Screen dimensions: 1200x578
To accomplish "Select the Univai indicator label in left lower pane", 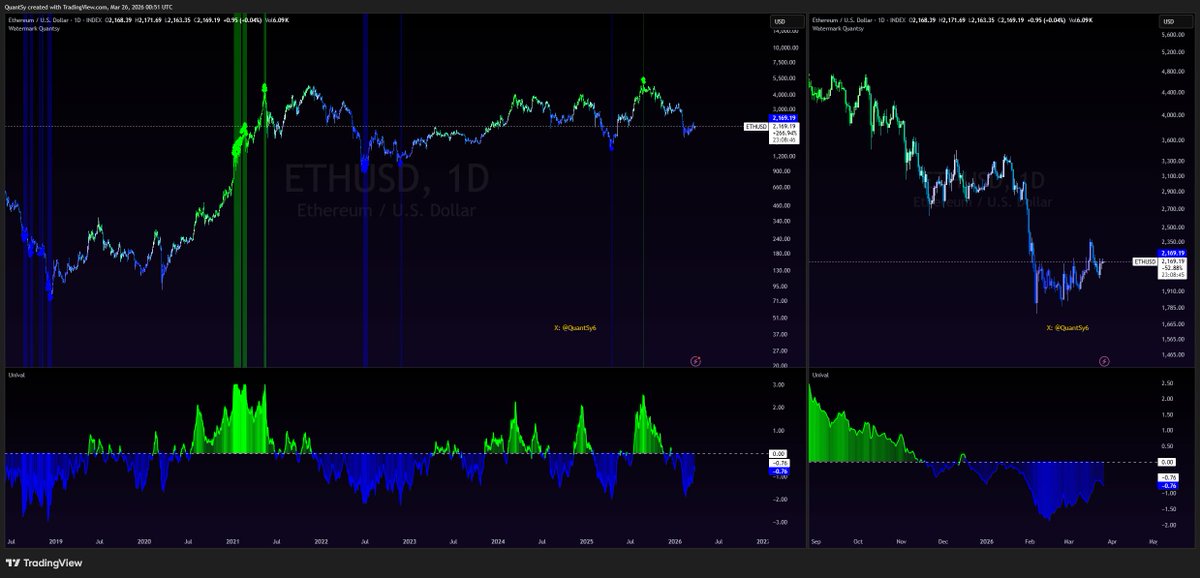I will tap(15, 374).
